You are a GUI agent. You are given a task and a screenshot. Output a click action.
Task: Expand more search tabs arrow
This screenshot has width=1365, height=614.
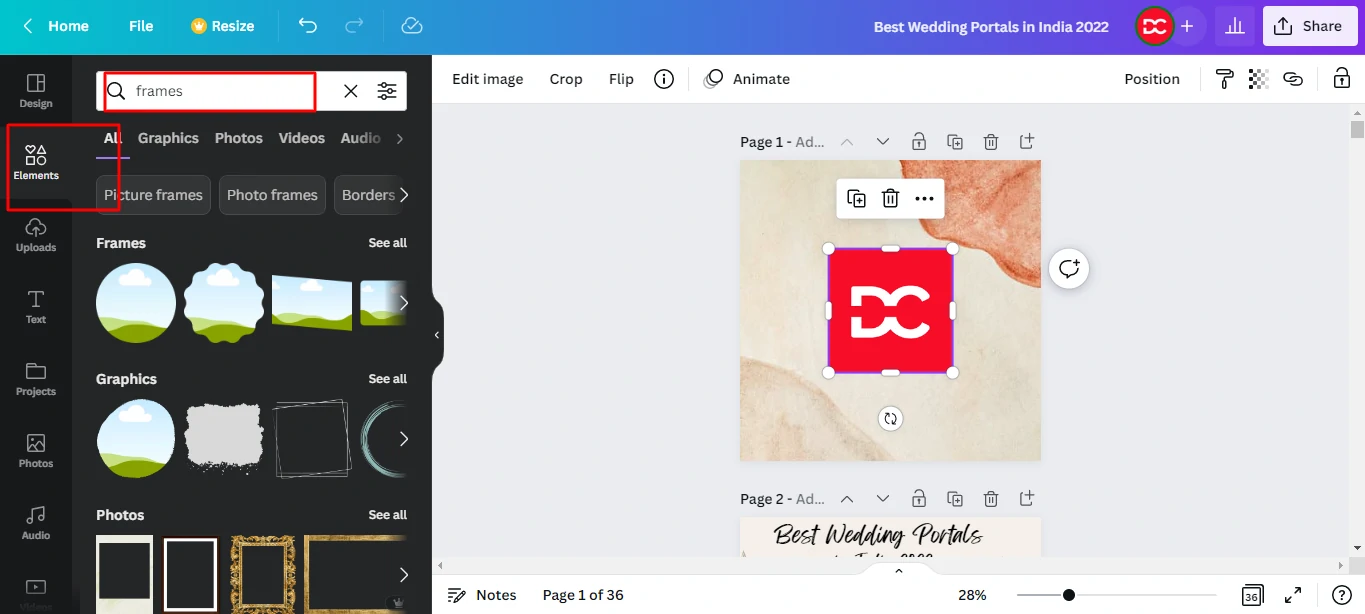point(400,139)
